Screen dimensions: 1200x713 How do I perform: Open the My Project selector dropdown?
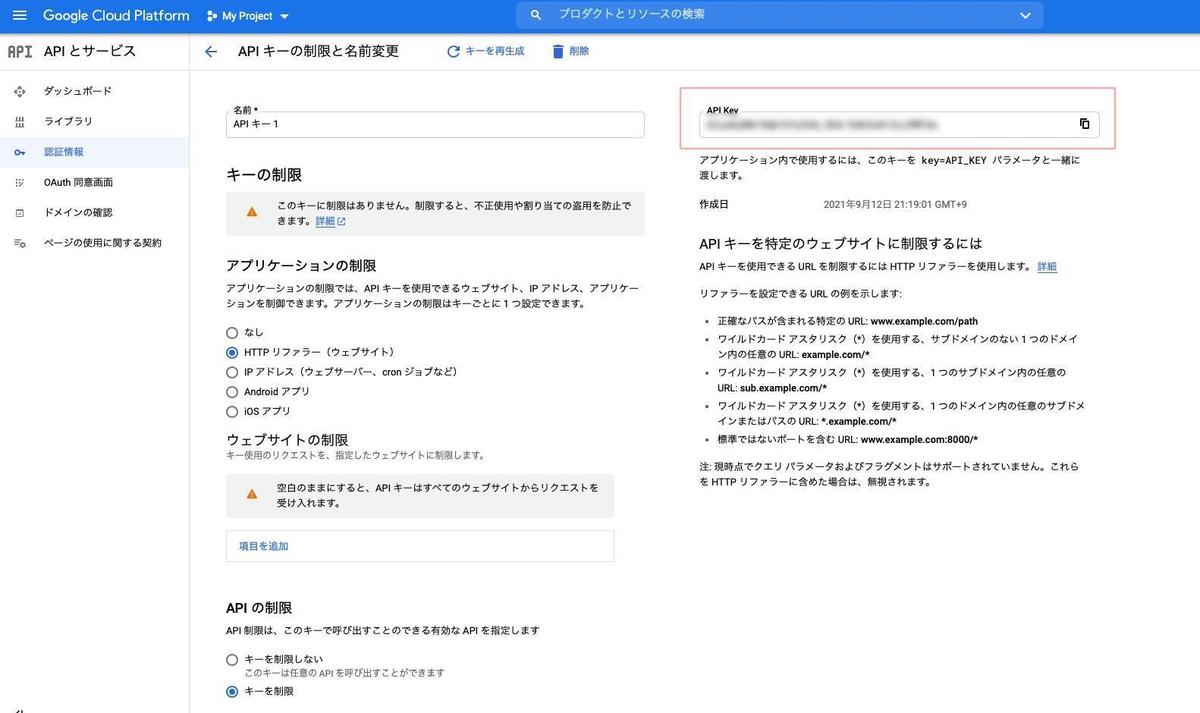pyautogui.click(x=247, y=16)
